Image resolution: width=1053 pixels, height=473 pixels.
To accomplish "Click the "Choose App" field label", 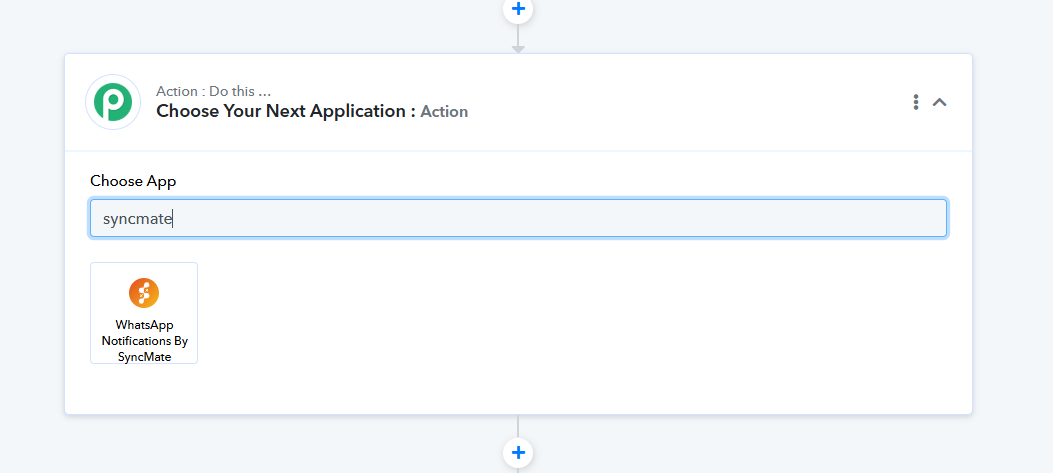I will click(133, 181).
